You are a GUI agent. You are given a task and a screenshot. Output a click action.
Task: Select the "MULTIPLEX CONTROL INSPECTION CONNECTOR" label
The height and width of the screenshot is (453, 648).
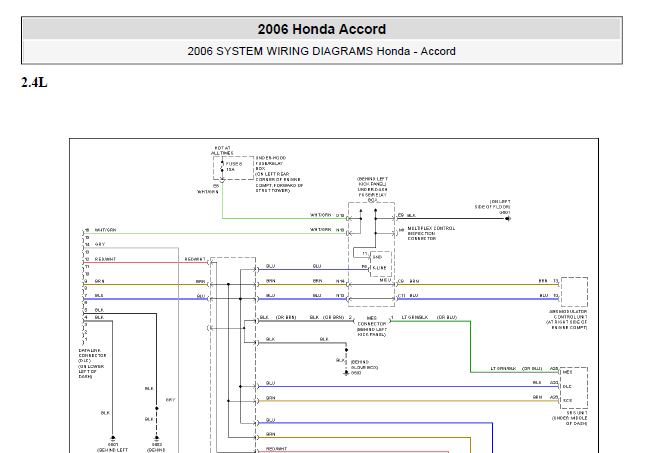coord(431,233)
